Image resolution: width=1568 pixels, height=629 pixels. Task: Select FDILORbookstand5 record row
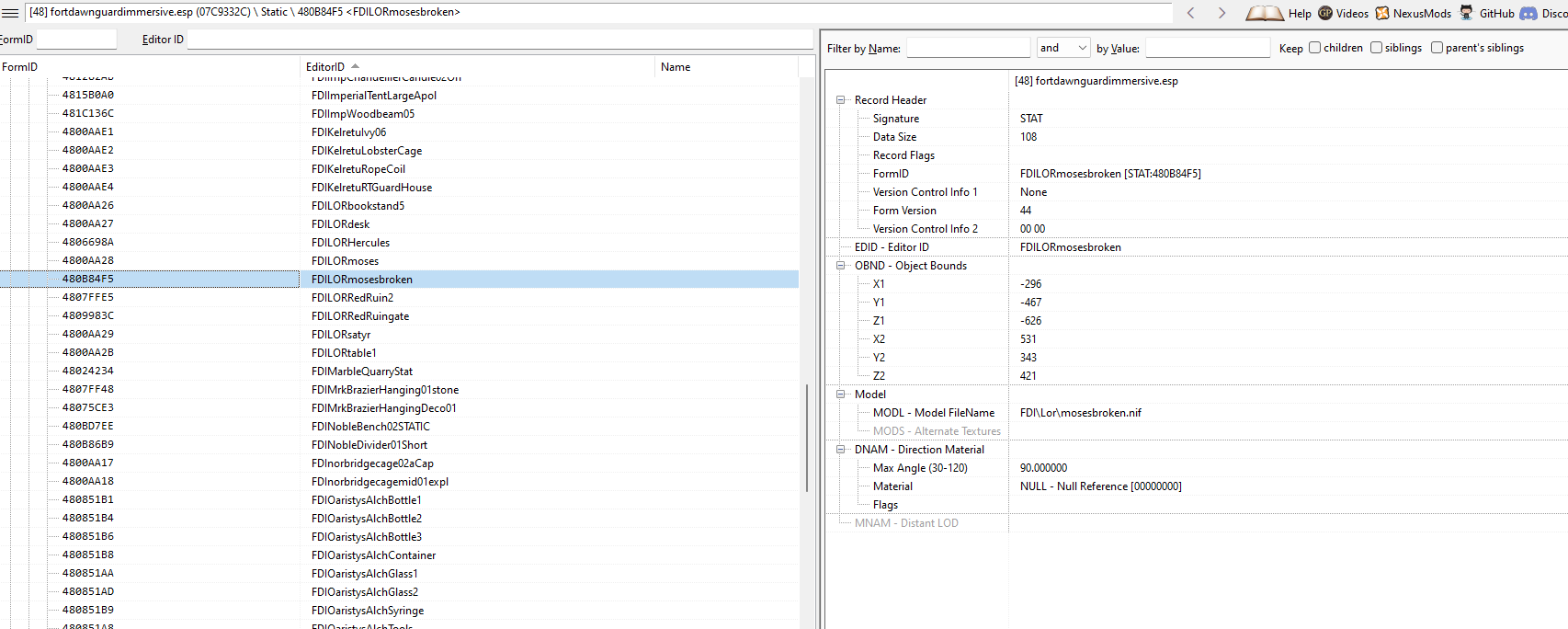click(399, 206)
